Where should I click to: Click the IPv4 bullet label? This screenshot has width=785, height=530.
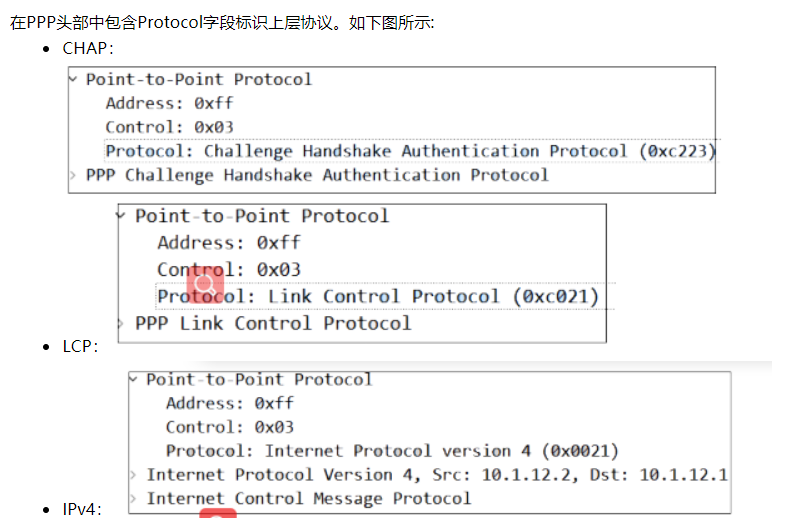tap(82, 510)
